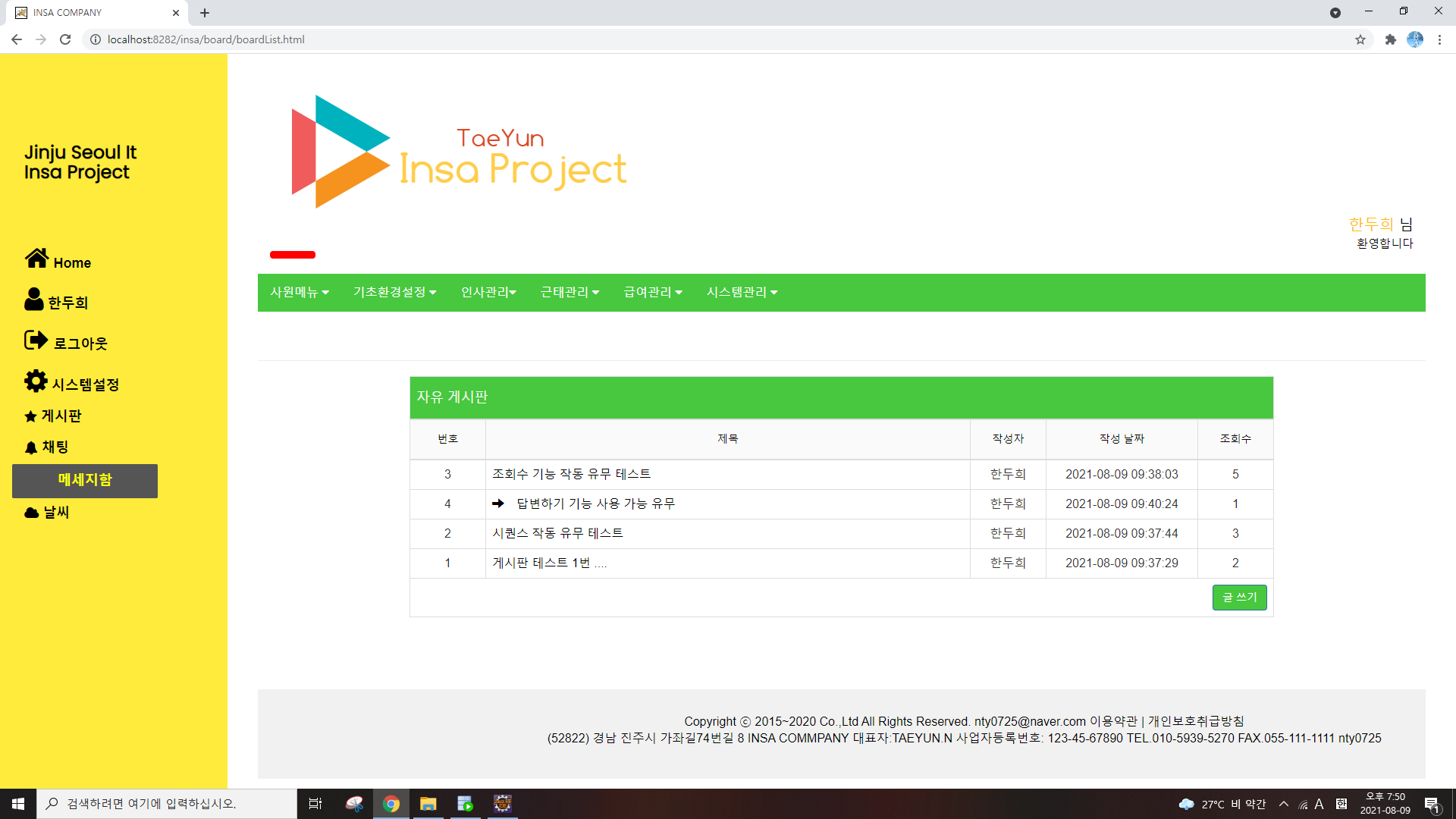Screen dimensions: 1456x819
Task: Click the 이용약관 footer link
Action: [x=1113, y=721]
